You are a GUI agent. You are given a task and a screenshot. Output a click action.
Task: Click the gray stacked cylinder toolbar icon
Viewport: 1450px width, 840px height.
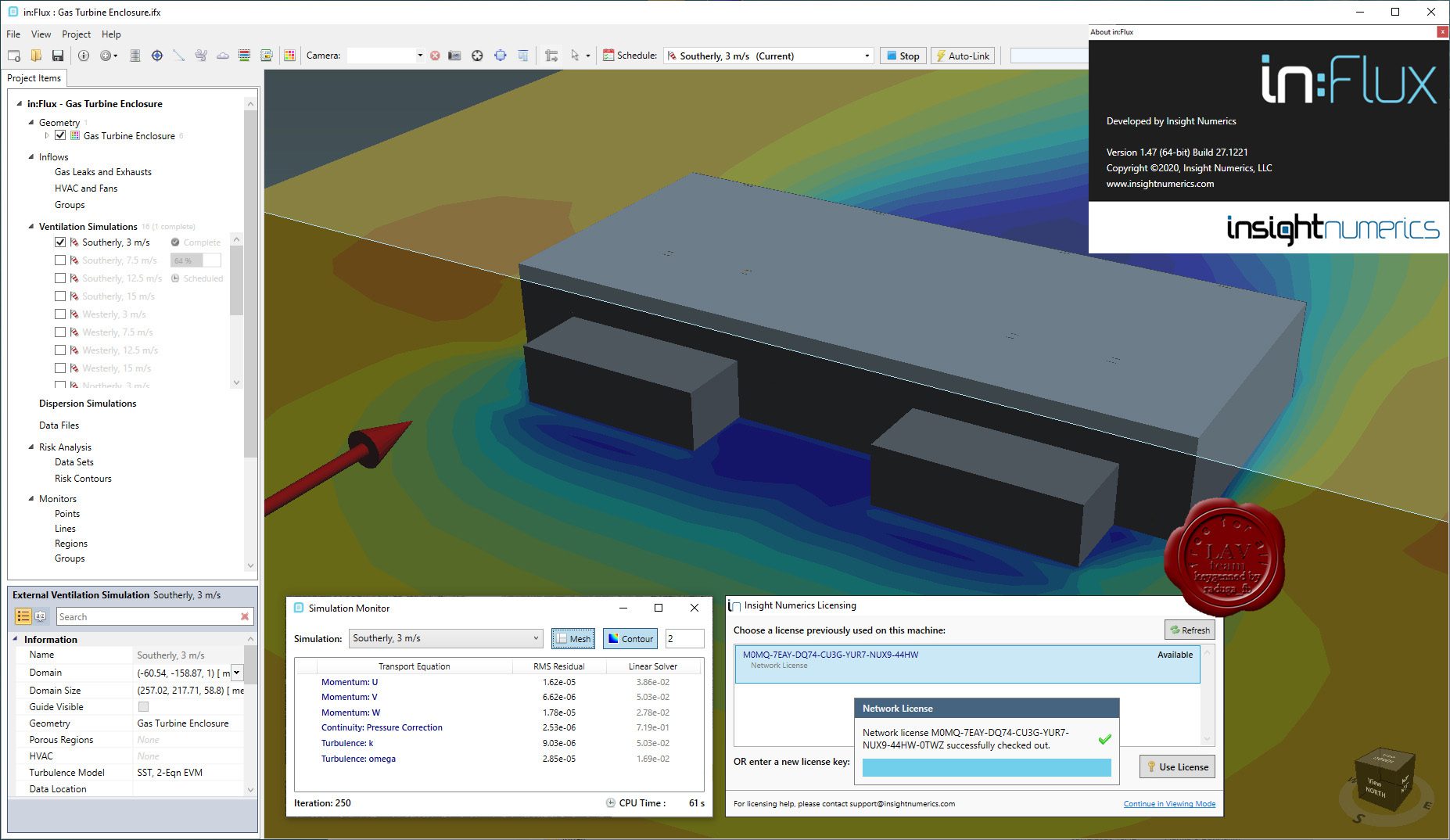pos(135,56)
